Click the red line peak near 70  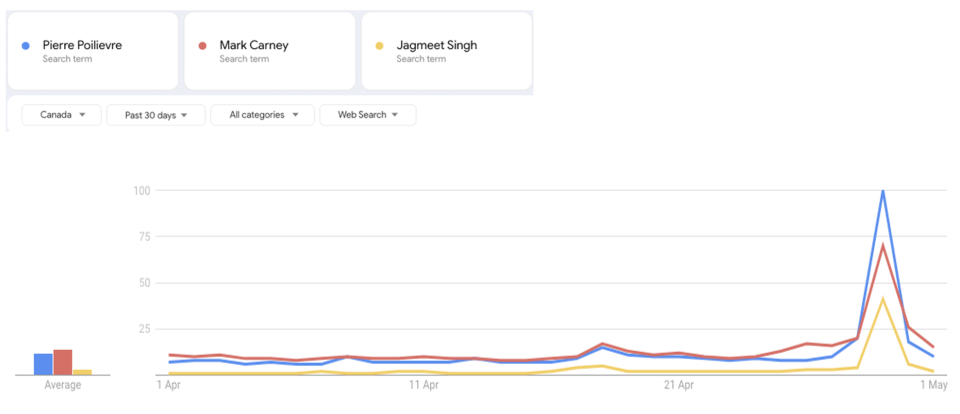882,245
